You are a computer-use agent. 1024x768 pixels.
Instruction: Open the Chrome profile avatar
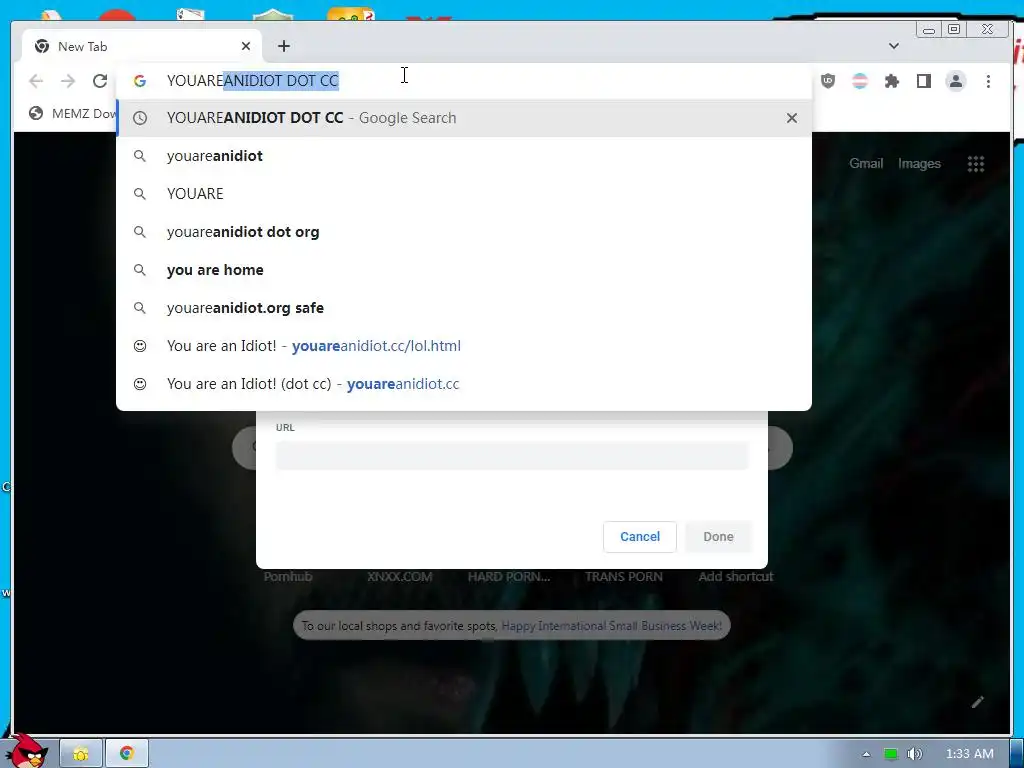tap(955, 81)
